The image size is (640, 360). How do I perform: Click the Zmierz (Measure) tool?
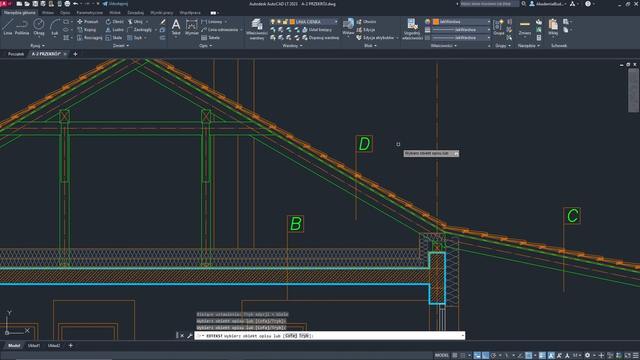(524, 27)
